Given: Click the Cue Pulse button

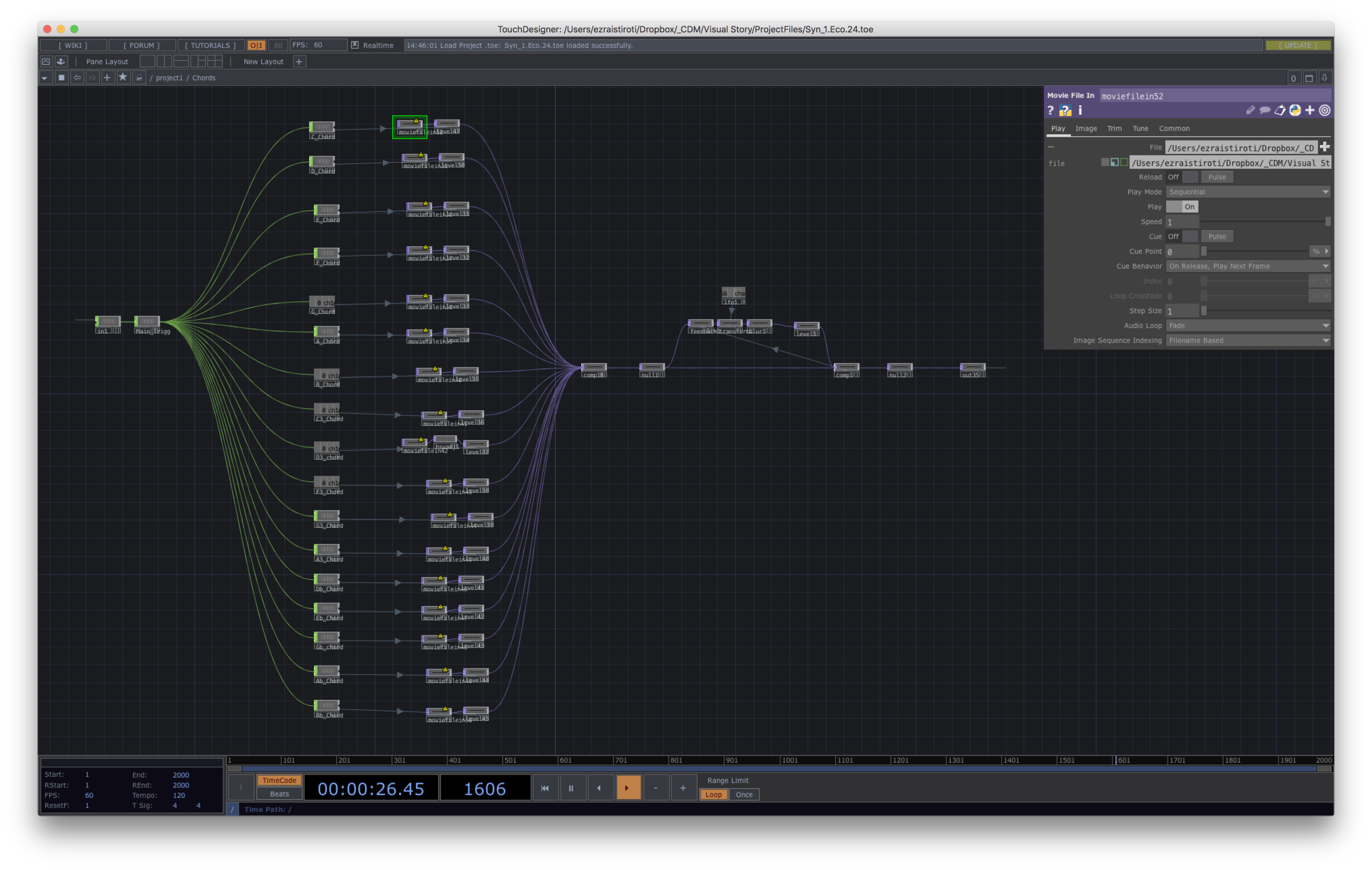Looking at the screenshot, I should tap(1217, 236).
